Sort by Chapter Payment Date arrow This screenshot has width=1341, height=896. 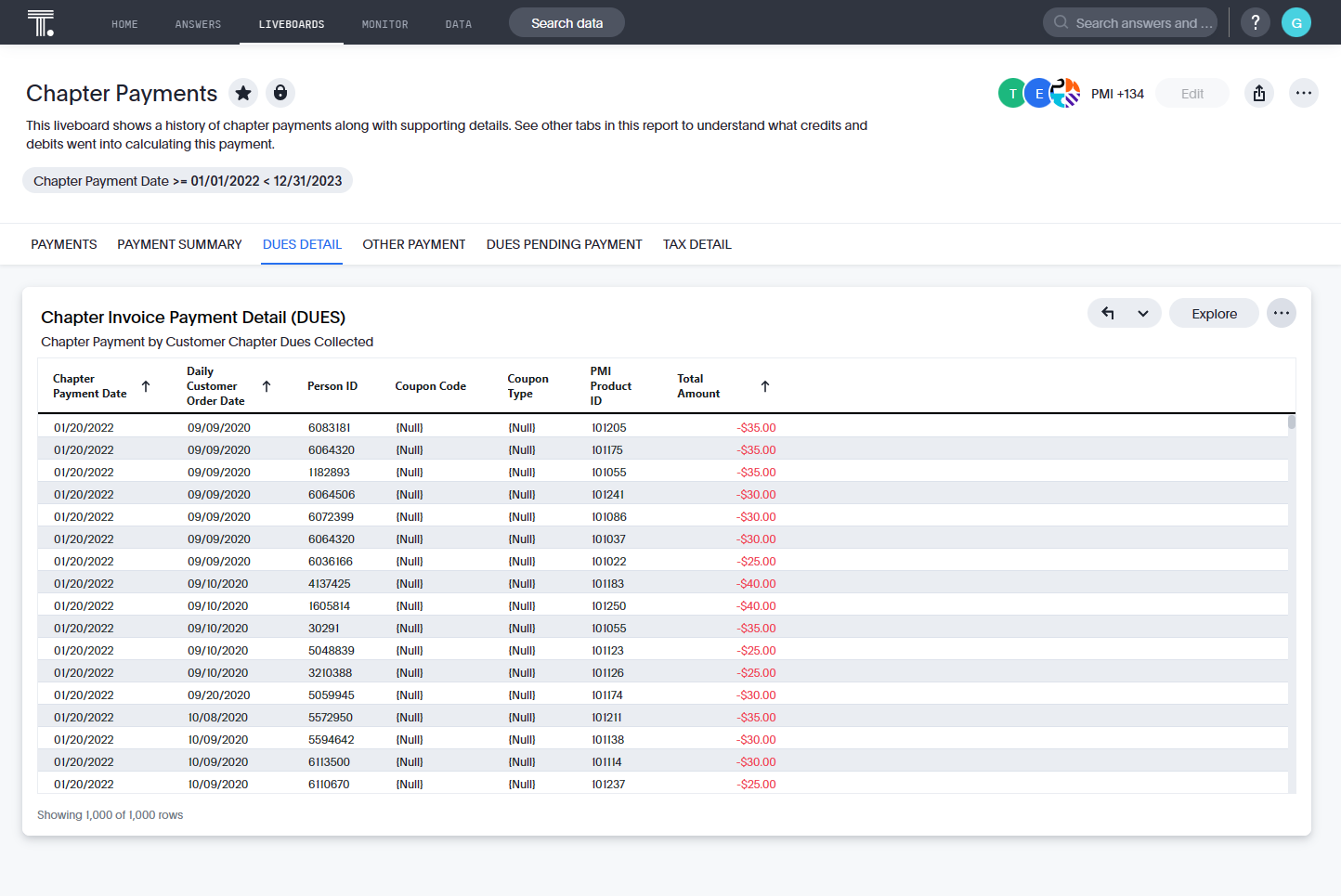pos(146,386)
